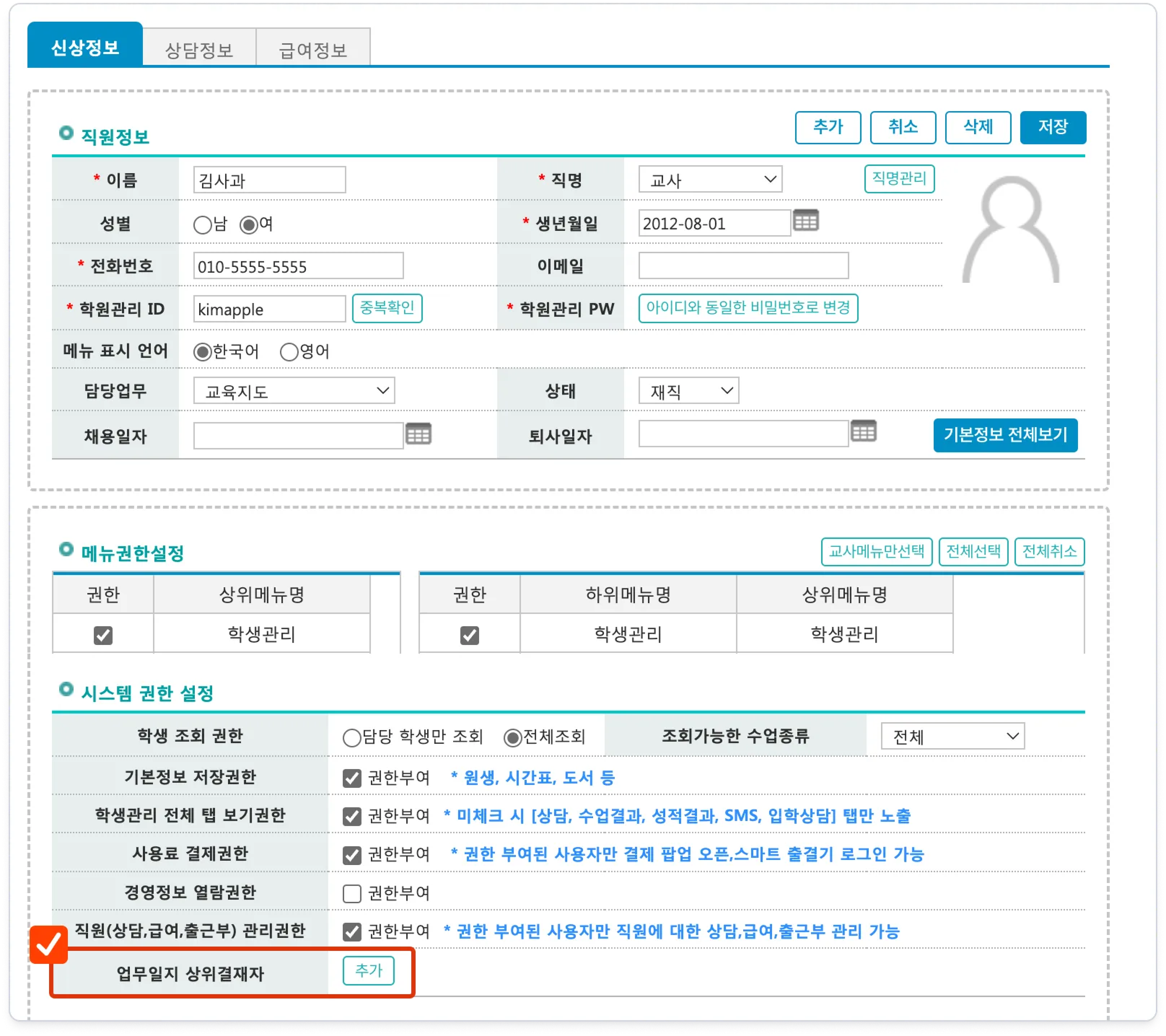Screen dimensions: 1166x1036
Task: Click the staff profile photo placeholder
Action: [x=1010, y=229]
